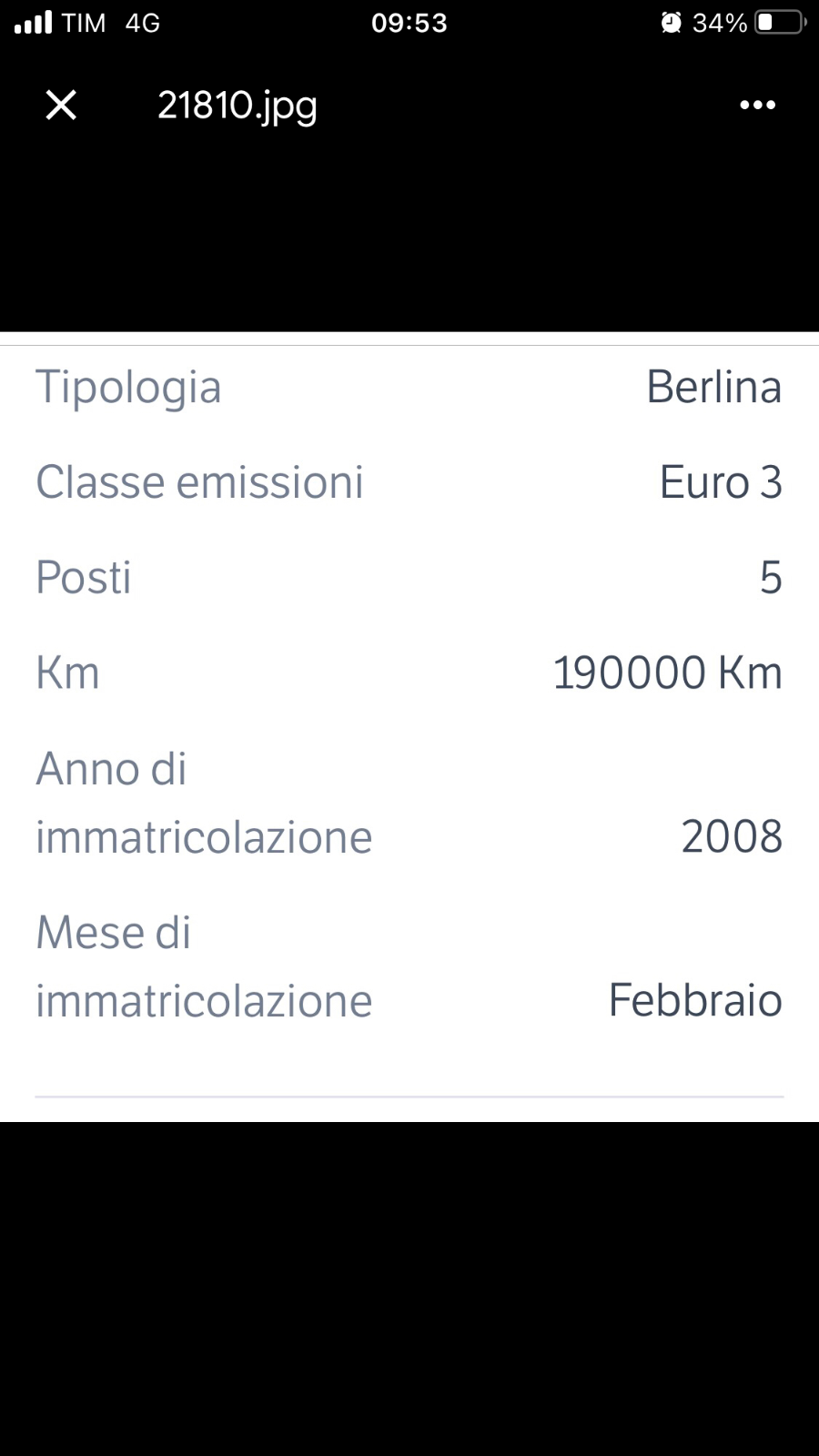
Task: Open the three-dot more options menu
Action: (x=757, y=106)
